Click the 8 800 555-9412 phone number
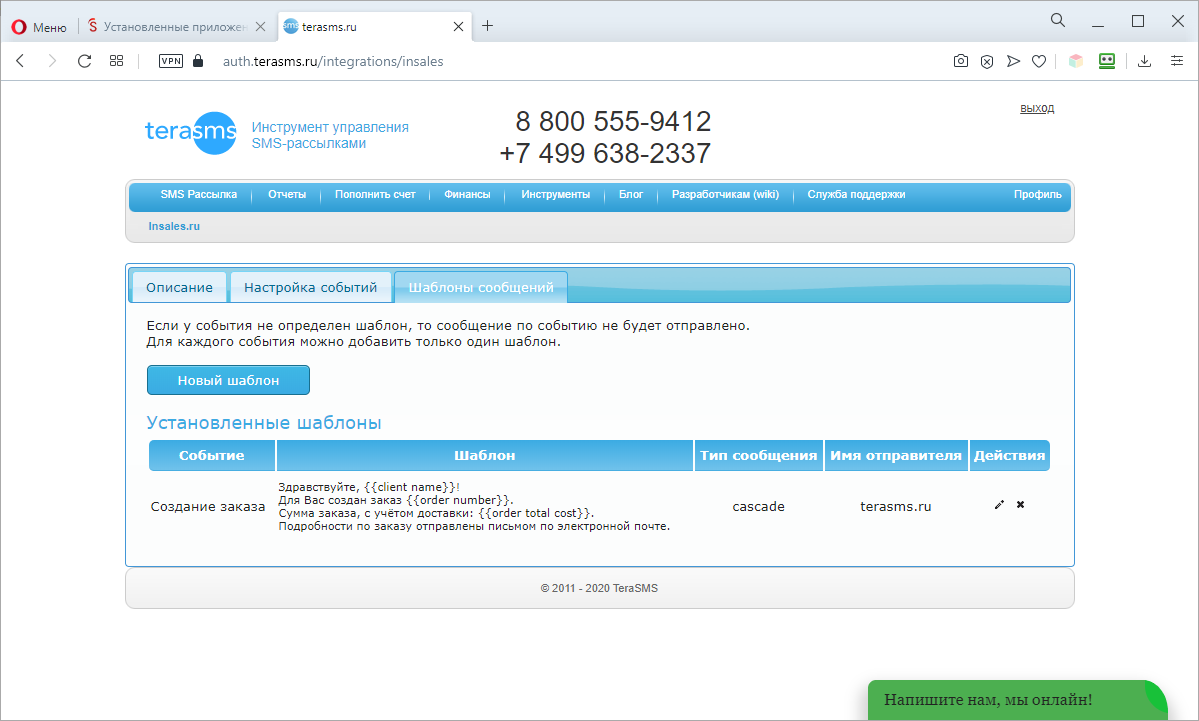This screenshot has width=1199, height=721. (x=613, y=122)
